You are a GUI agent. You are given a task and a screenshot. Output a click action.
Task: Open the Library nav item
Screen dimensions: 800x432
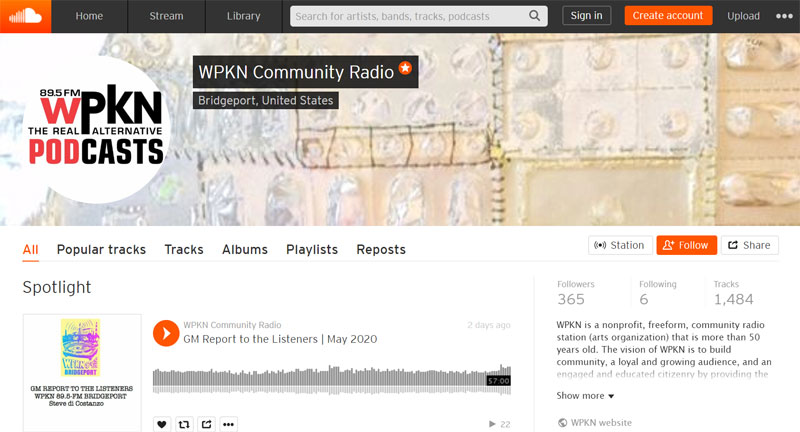[243, 16]
